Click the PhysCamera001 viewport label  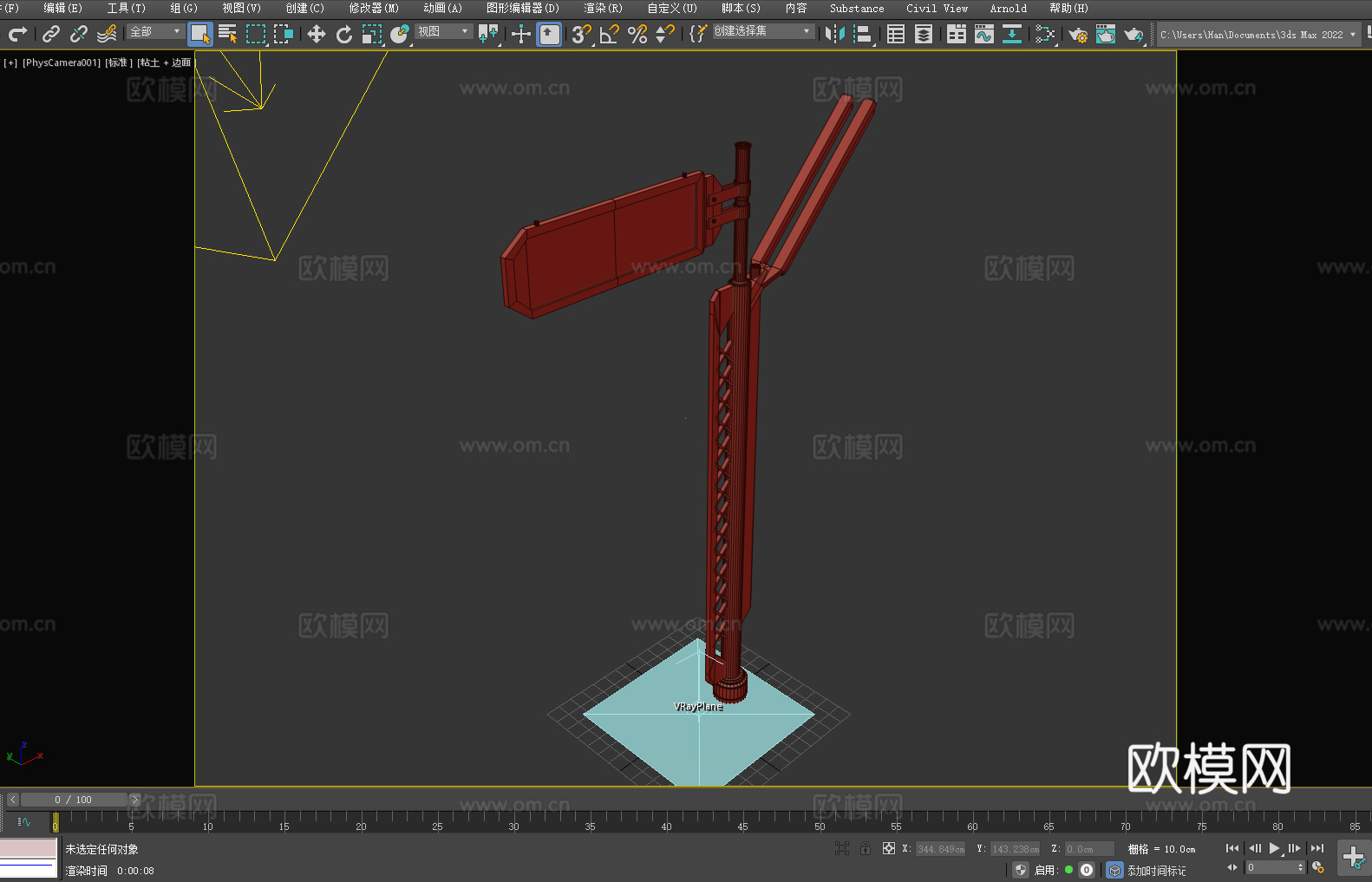point(62,62)
